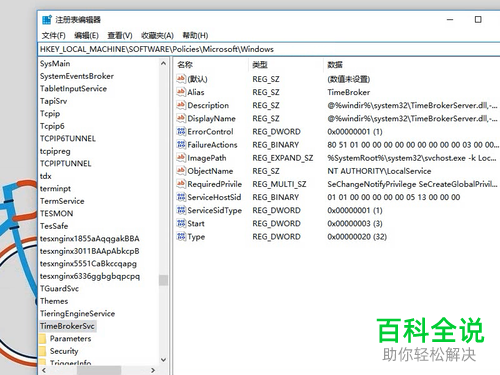500x375 pixels.
Task: Select the tesxnginx6336ggbgbqpcpq key
Action: (90, 276)
